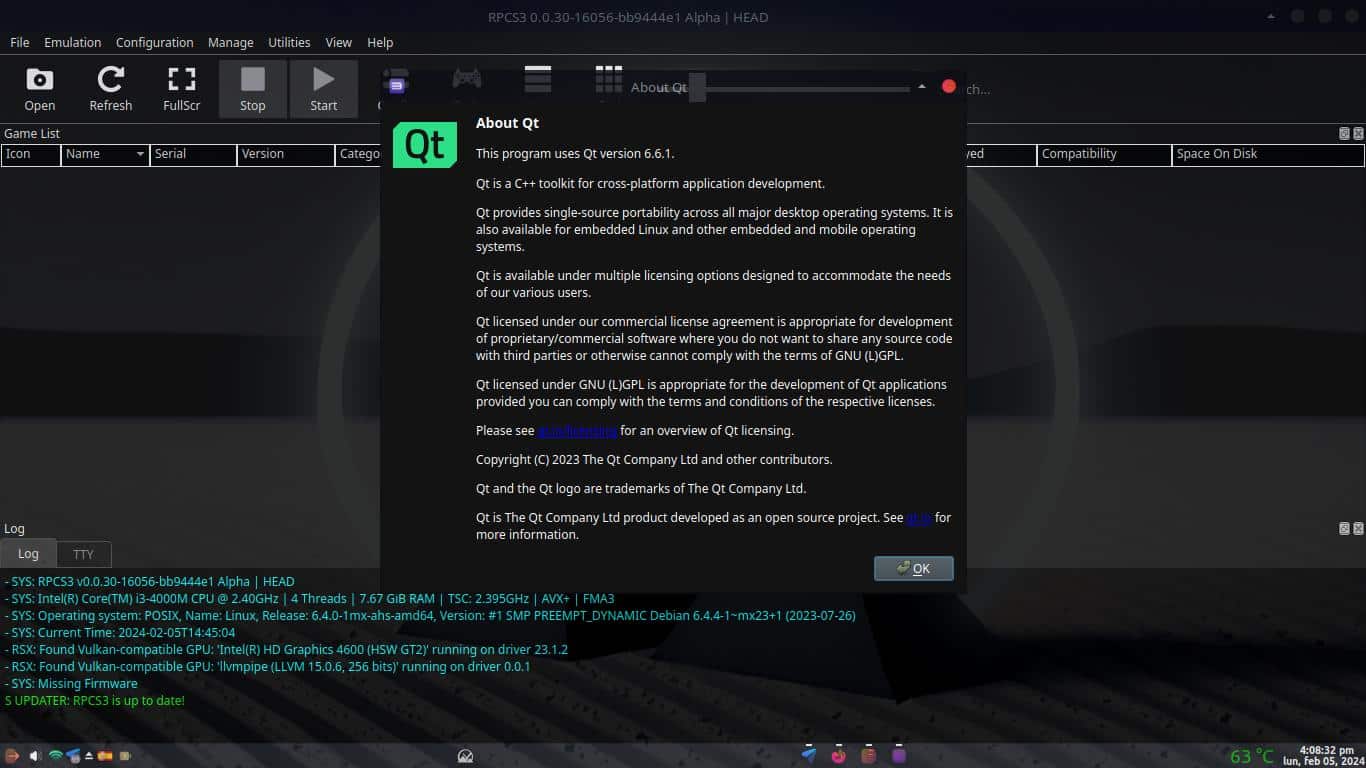Sort by the Serial column header

tap(193, 154)
